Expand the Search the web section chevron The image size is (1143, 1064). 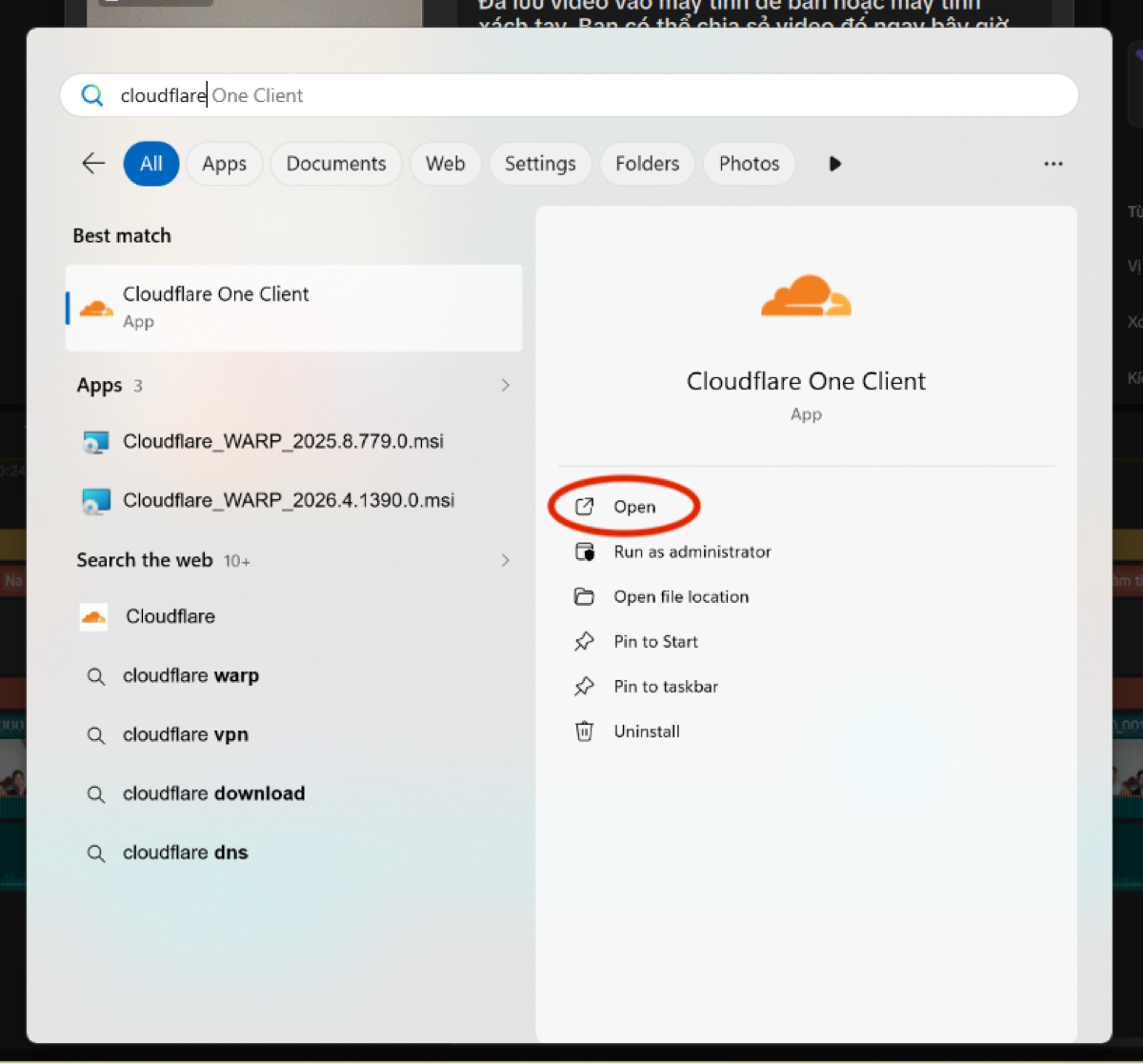pyautogui.click(x=505, y=560)
